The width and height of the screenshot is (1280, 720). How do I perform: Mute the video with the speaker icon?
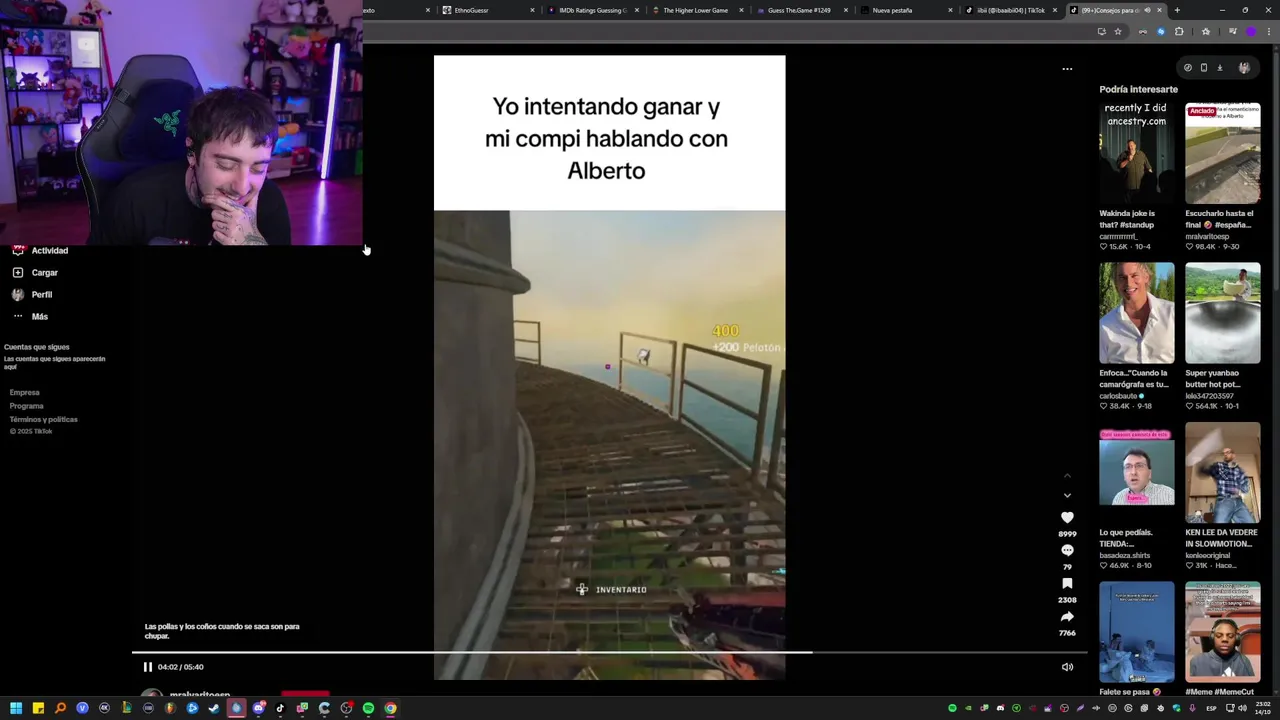point(1067,667)
